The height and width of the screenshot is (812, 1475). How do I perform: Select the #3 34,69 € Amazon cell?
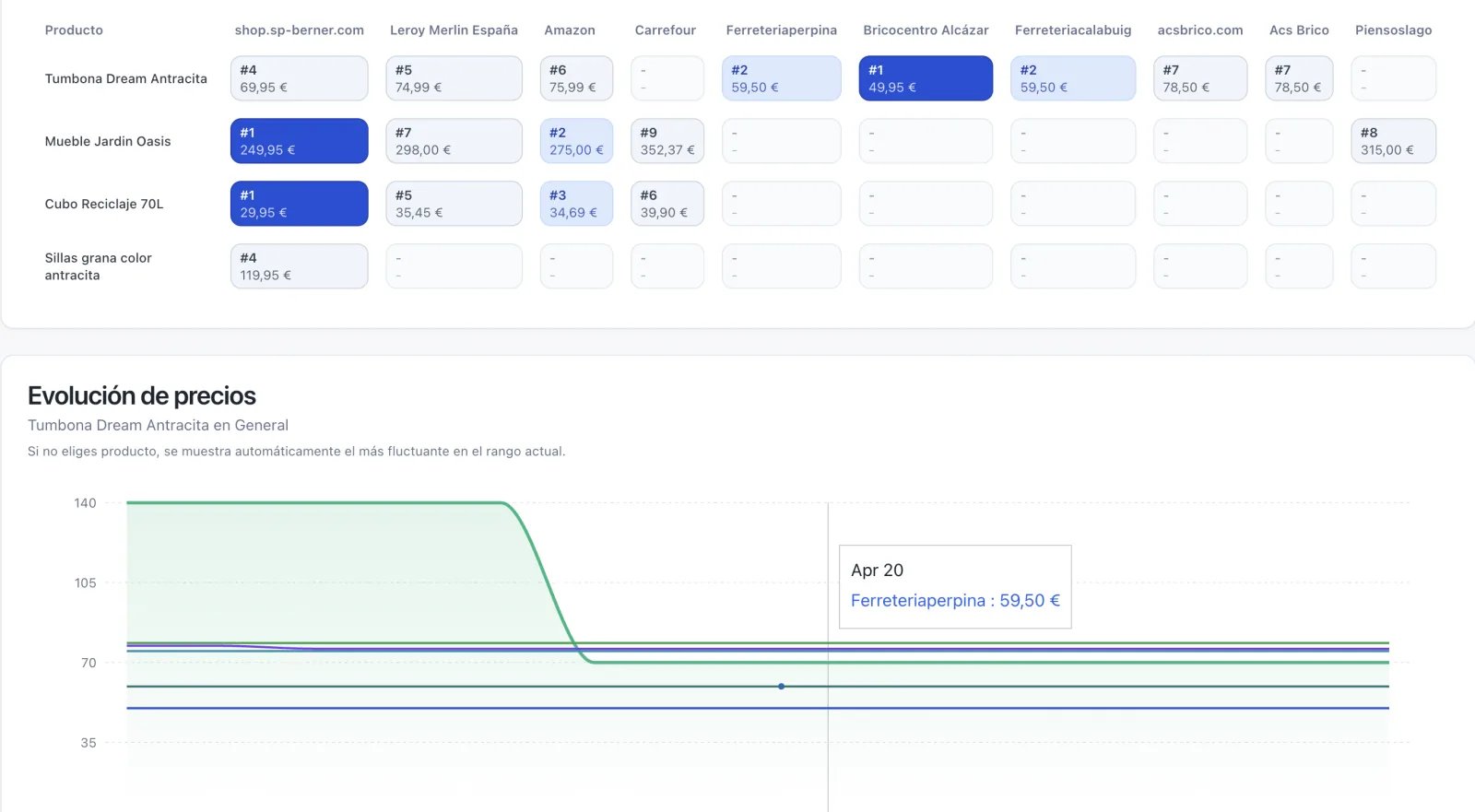pos(576,204)
